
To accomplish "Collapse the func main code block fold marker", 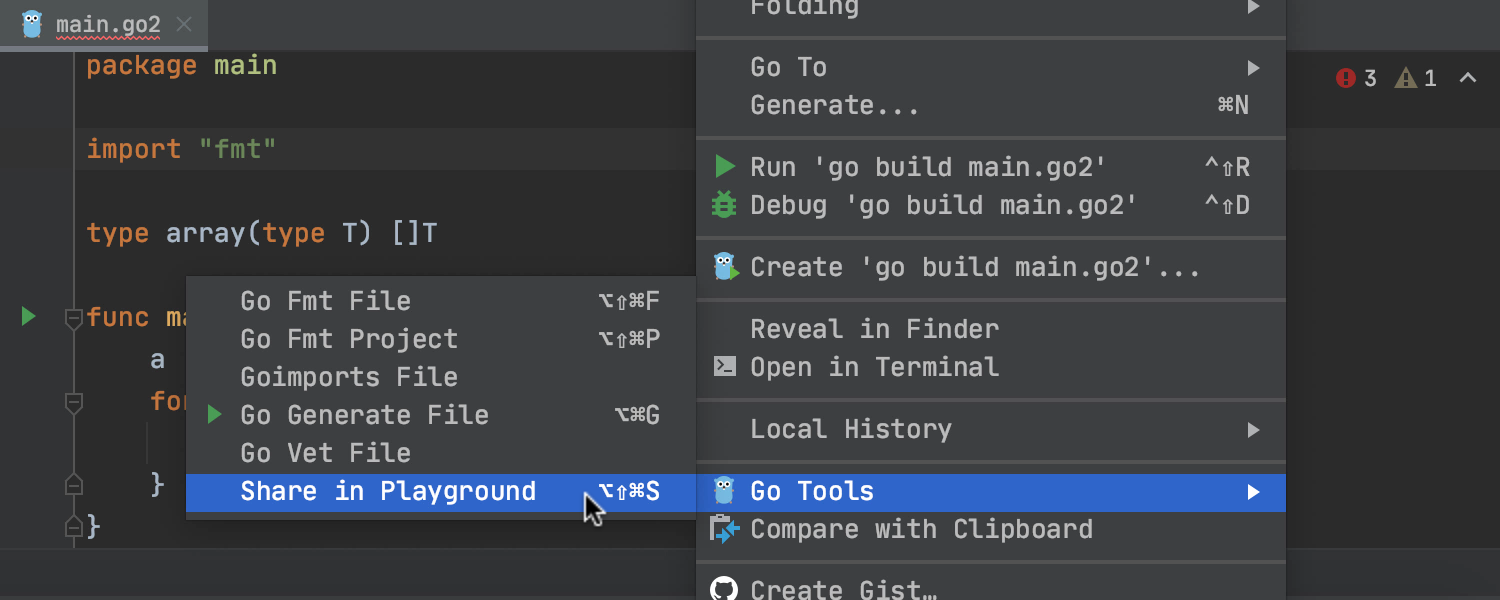I will tap(73, 318).
